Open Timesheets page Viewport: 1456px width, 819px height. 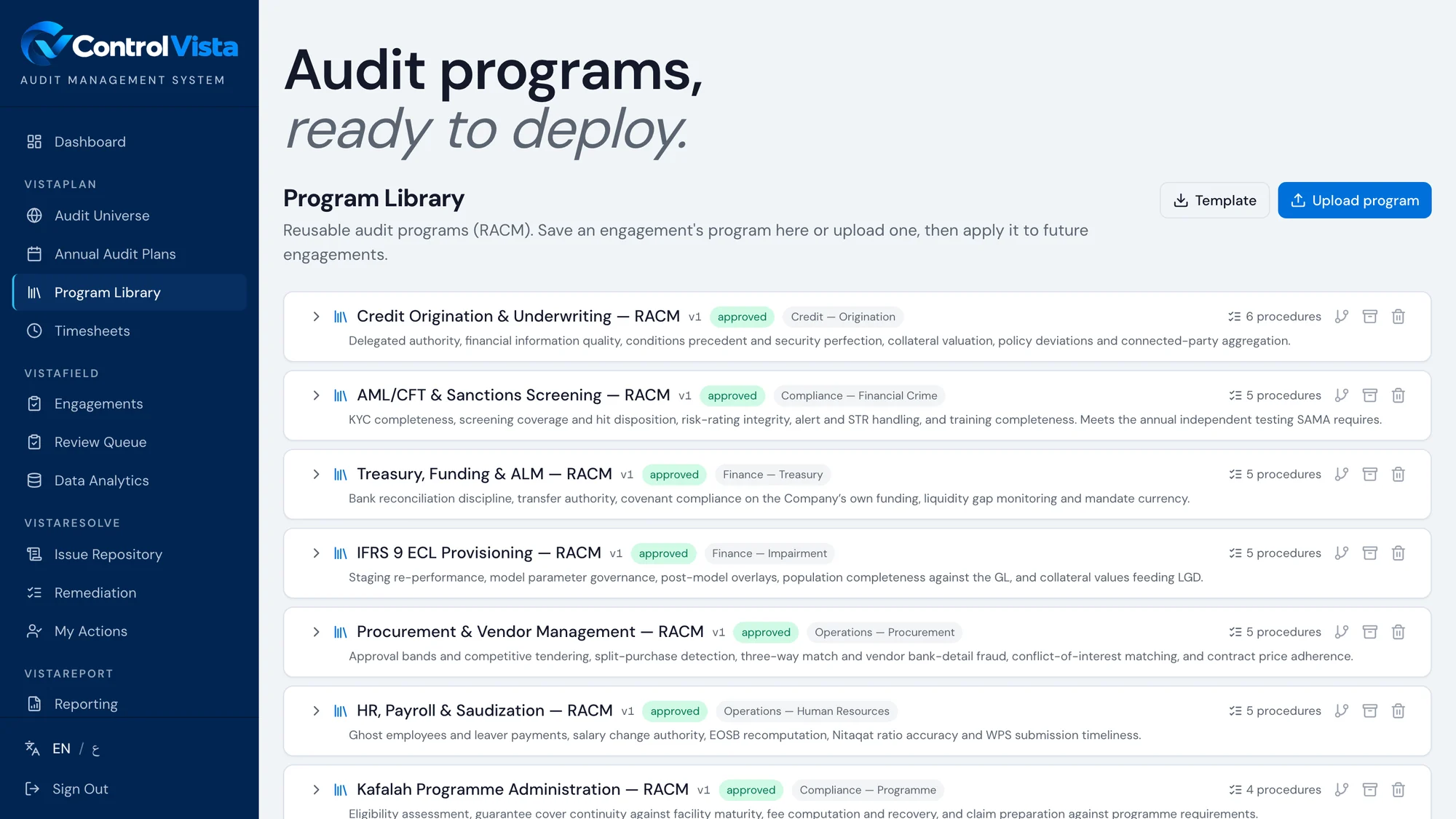[130, 331]
